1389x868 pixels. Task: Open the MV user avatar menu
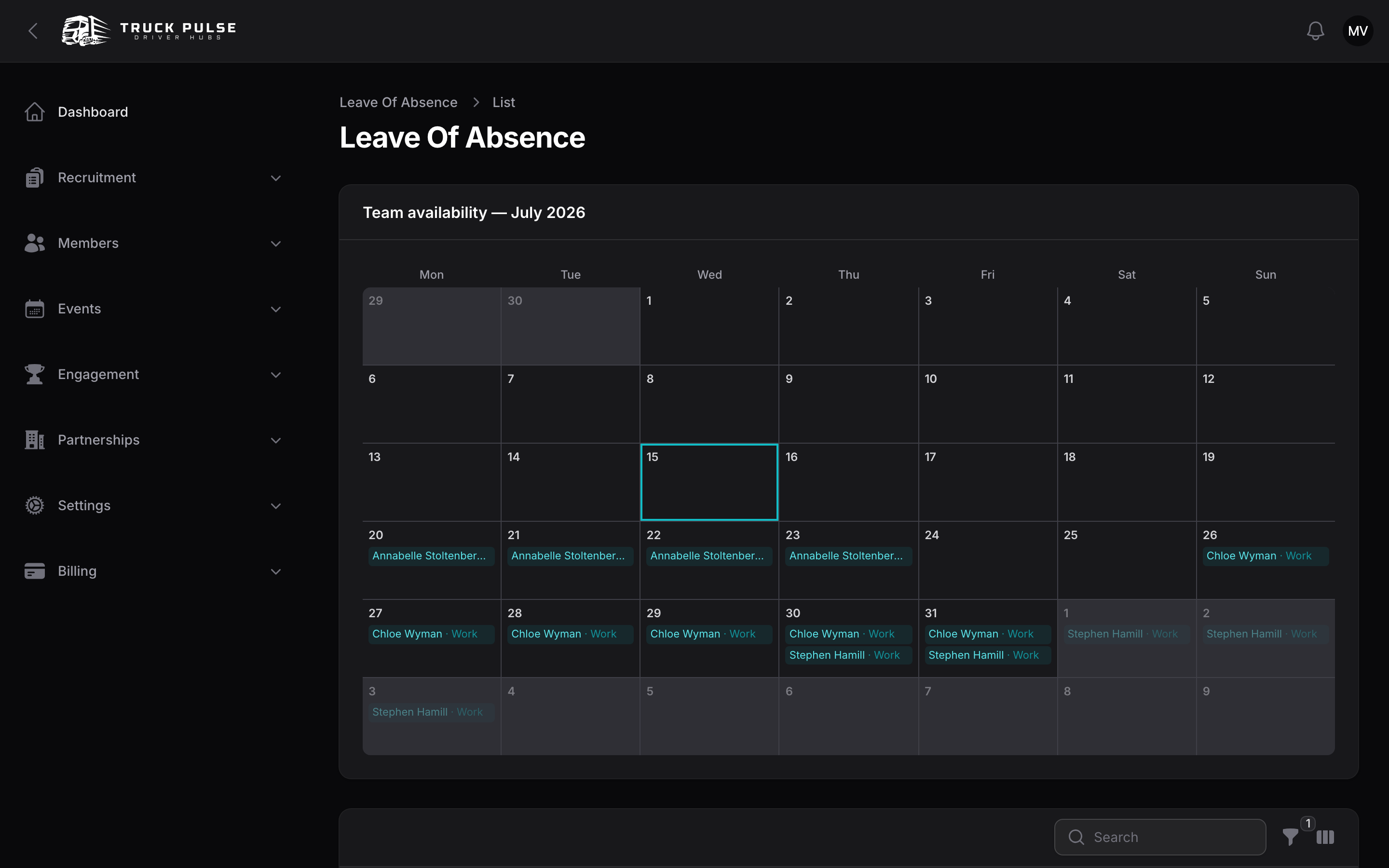pos(1358,31)
